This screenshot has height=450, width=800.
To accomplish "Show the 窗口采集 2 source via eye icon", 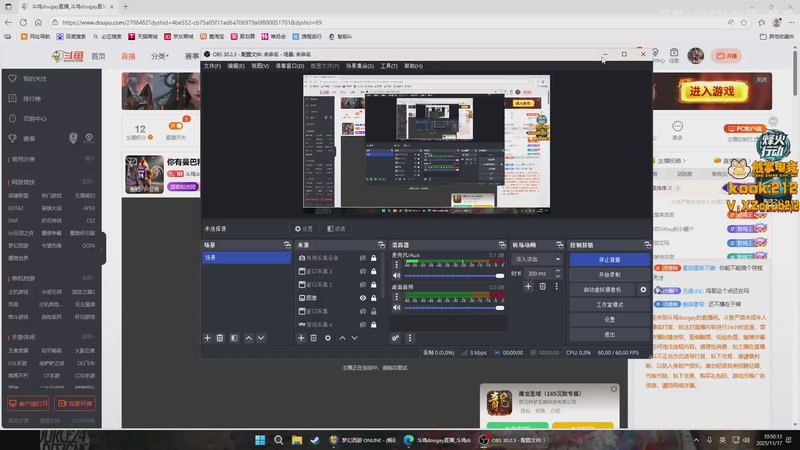I will pos(363,285).
